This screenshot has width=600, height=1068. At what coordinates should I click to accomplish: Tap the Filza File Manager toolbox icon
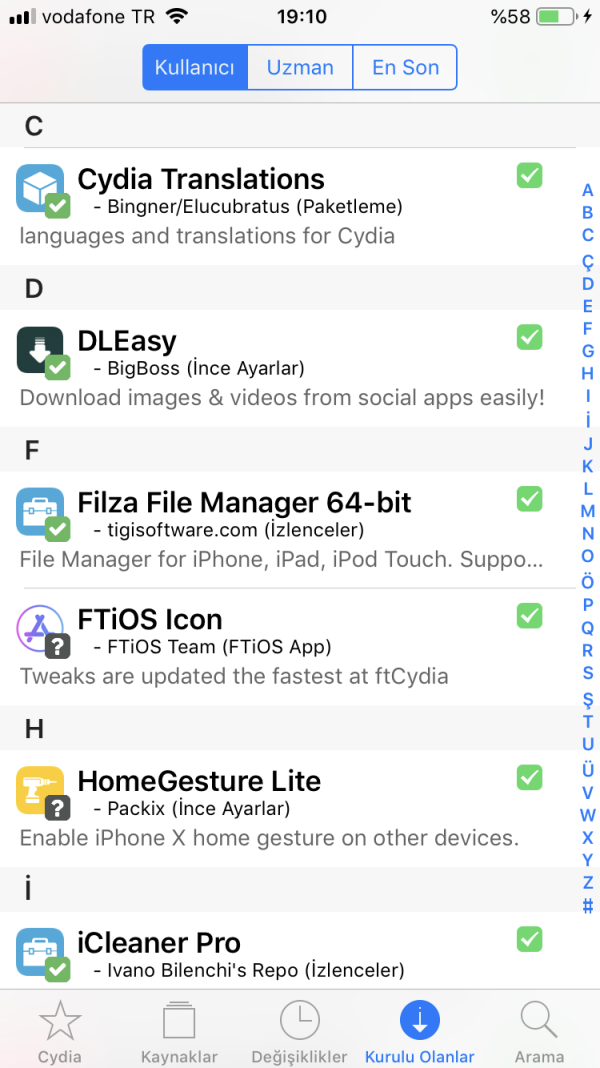pyautogui.click(x=41, y=512)
